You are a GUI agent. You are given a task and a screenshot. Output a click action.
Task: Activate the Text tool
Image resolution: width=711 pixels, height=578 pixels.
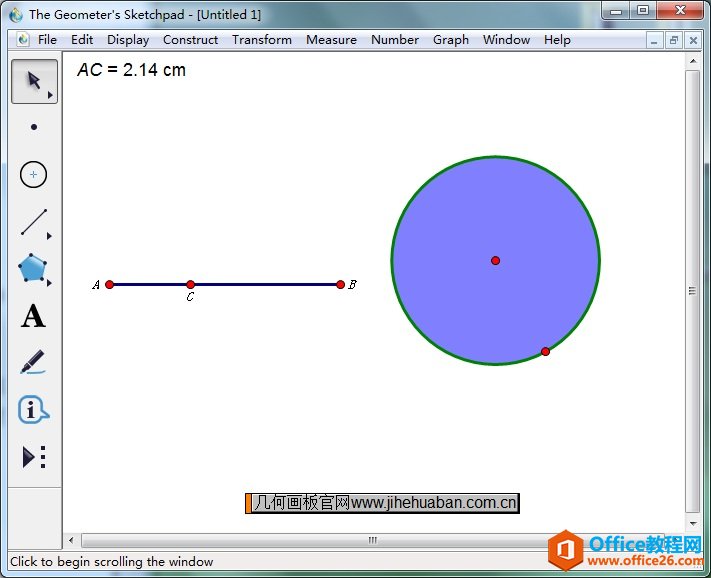[x=33, y=316]
